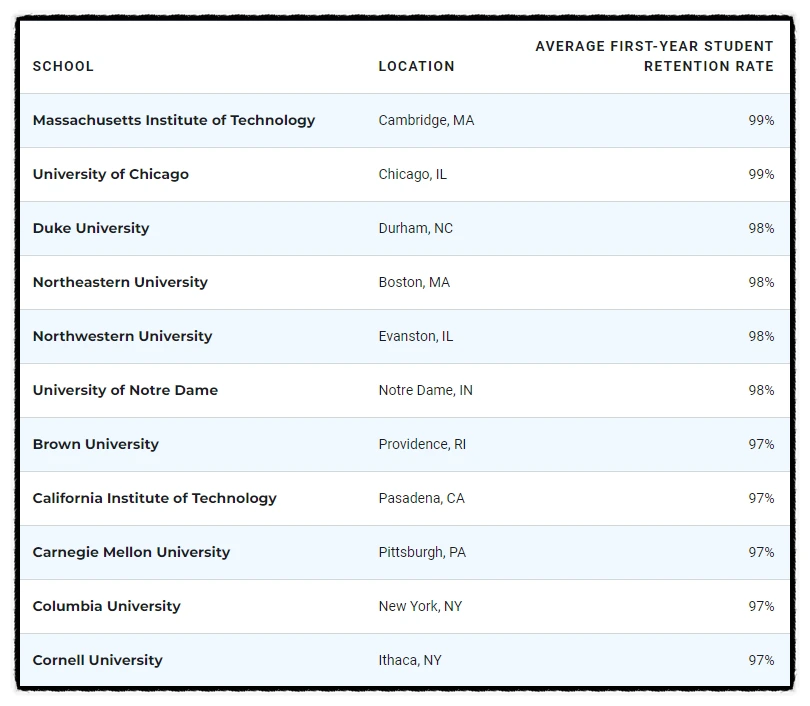Select the Providence, RI location cell

tap(422, 444)
